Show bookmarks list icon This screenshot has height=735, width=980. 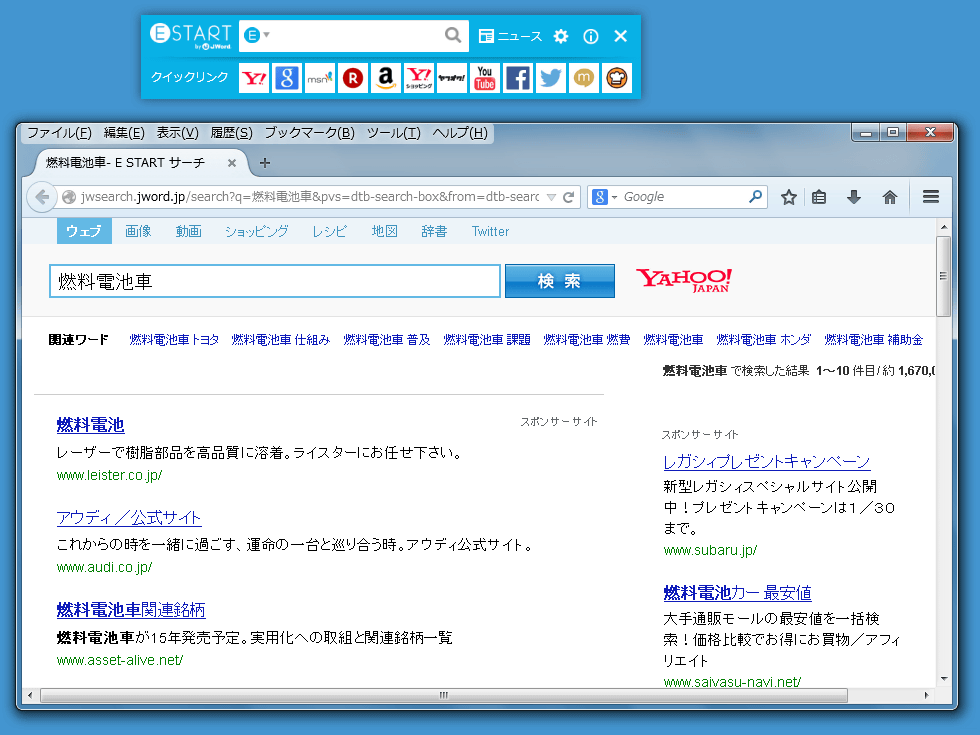[819, 198]
